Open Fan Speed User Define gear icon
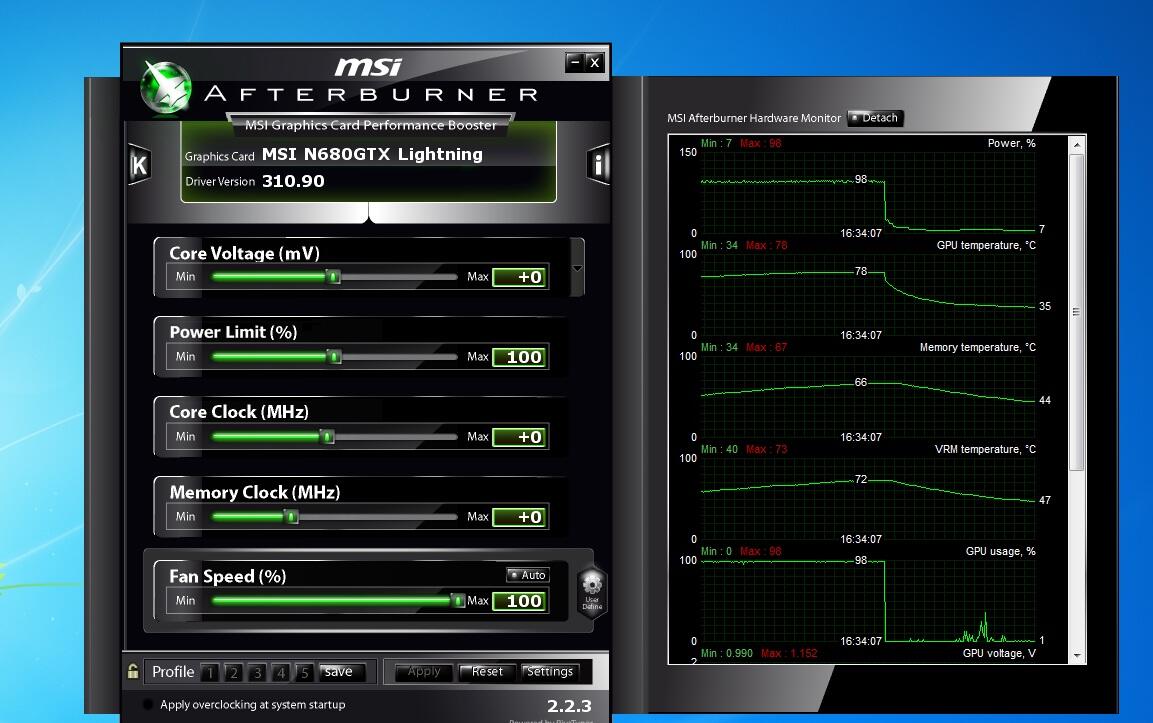The height and width of the screenshot is (723, 1153). click(592, 591)
